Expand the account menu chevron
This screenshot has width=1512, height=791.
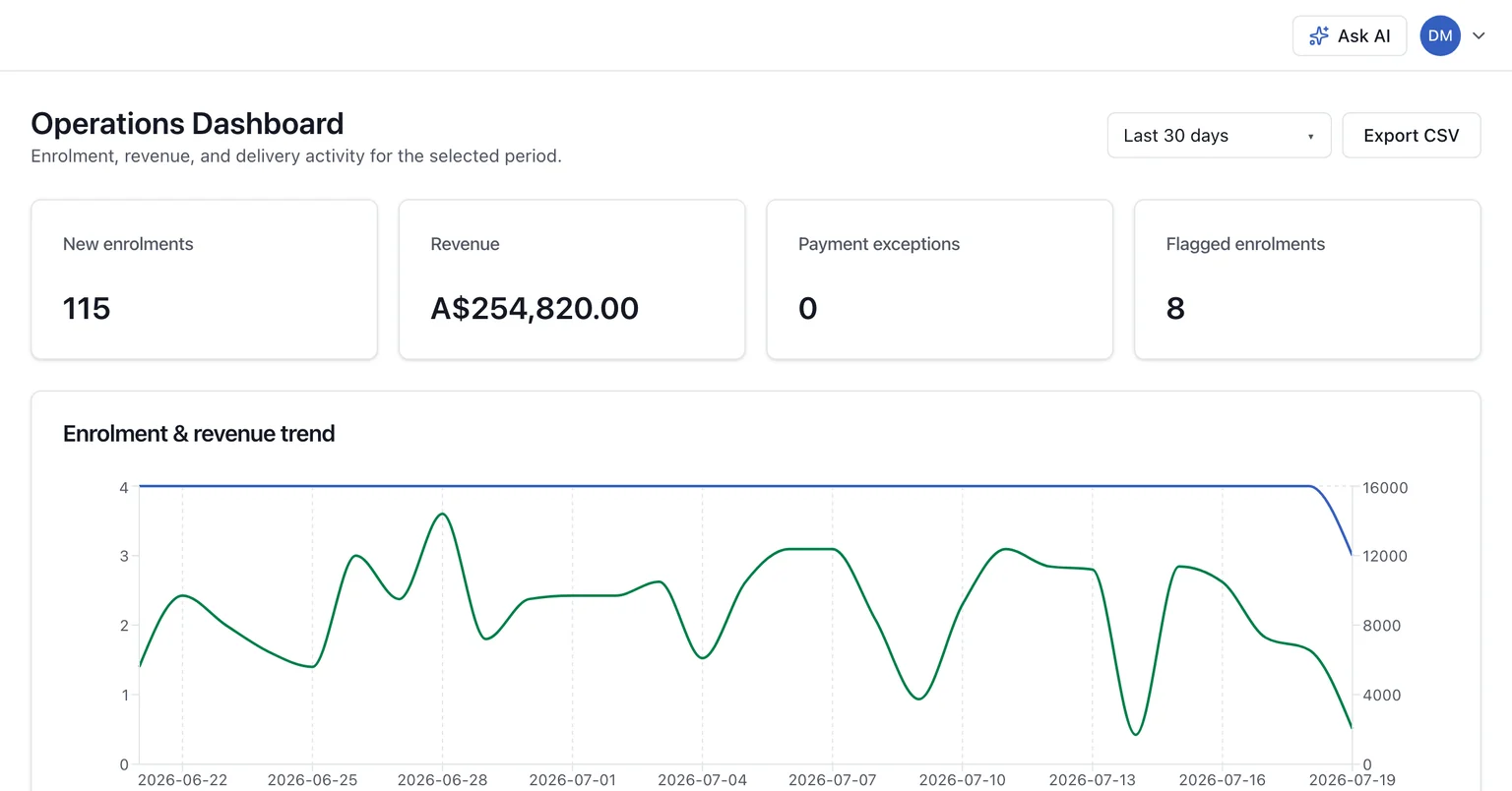point(1479,35)
